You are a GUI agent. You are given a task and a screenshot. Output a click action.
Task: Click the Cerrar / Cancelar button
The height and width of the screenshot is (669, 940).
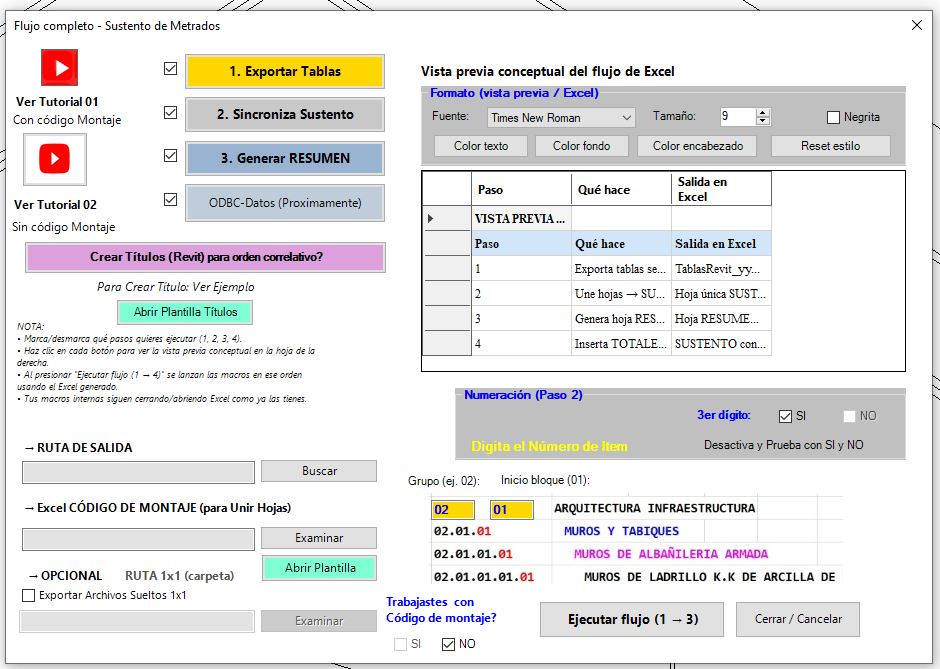tap(798, 619)
